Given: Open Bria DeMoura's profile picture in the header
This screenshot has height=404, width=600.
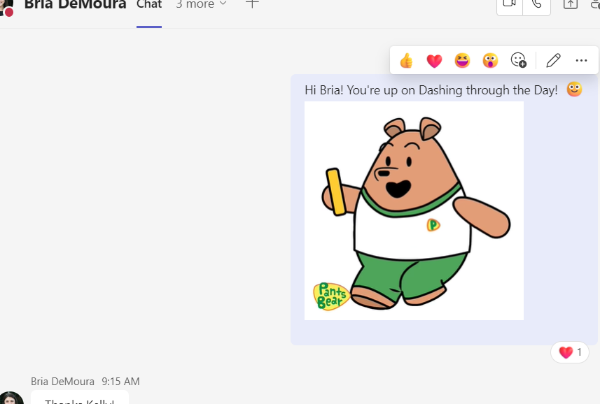Looking at the screenshot, I should tap(6, 8).
